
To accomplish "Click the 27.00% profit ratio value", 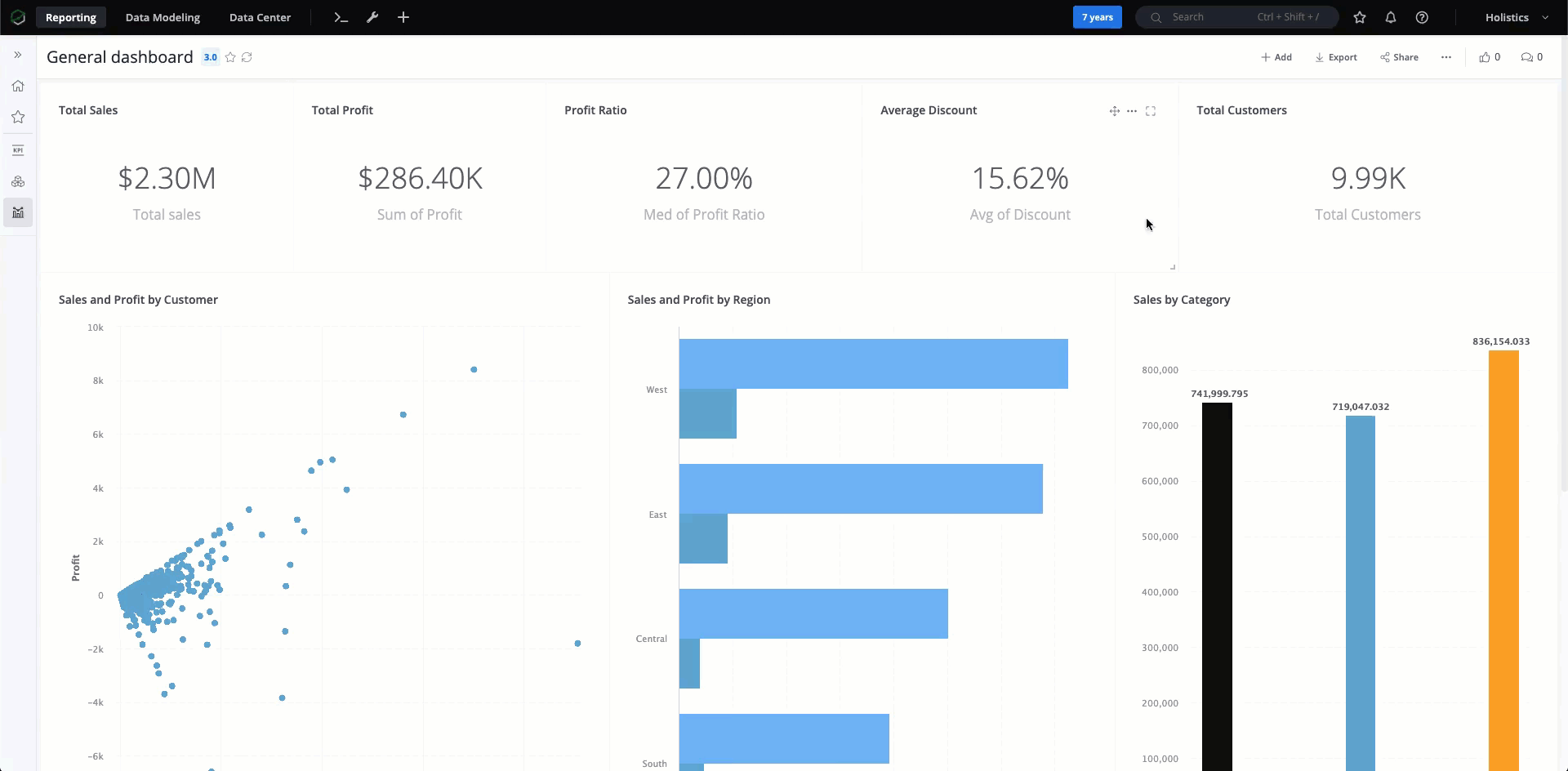I will (x=704, y=178).
